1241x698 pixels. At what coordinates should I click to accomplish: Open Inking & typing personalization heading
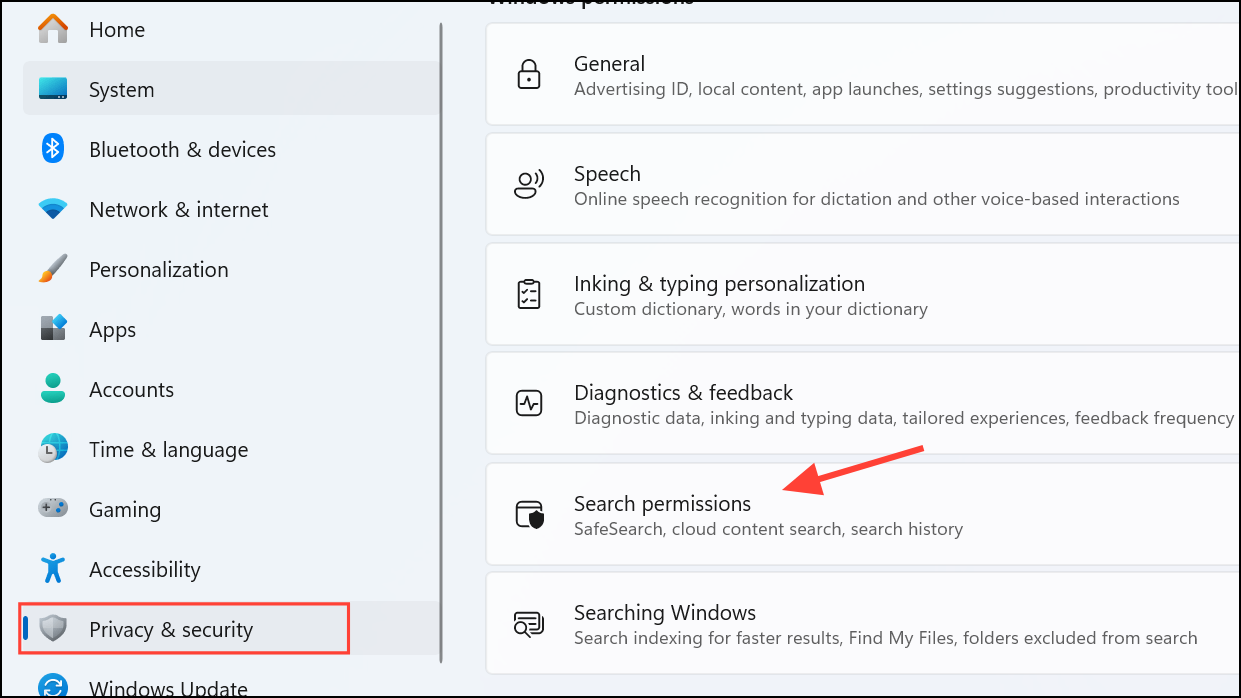point(719,284)
